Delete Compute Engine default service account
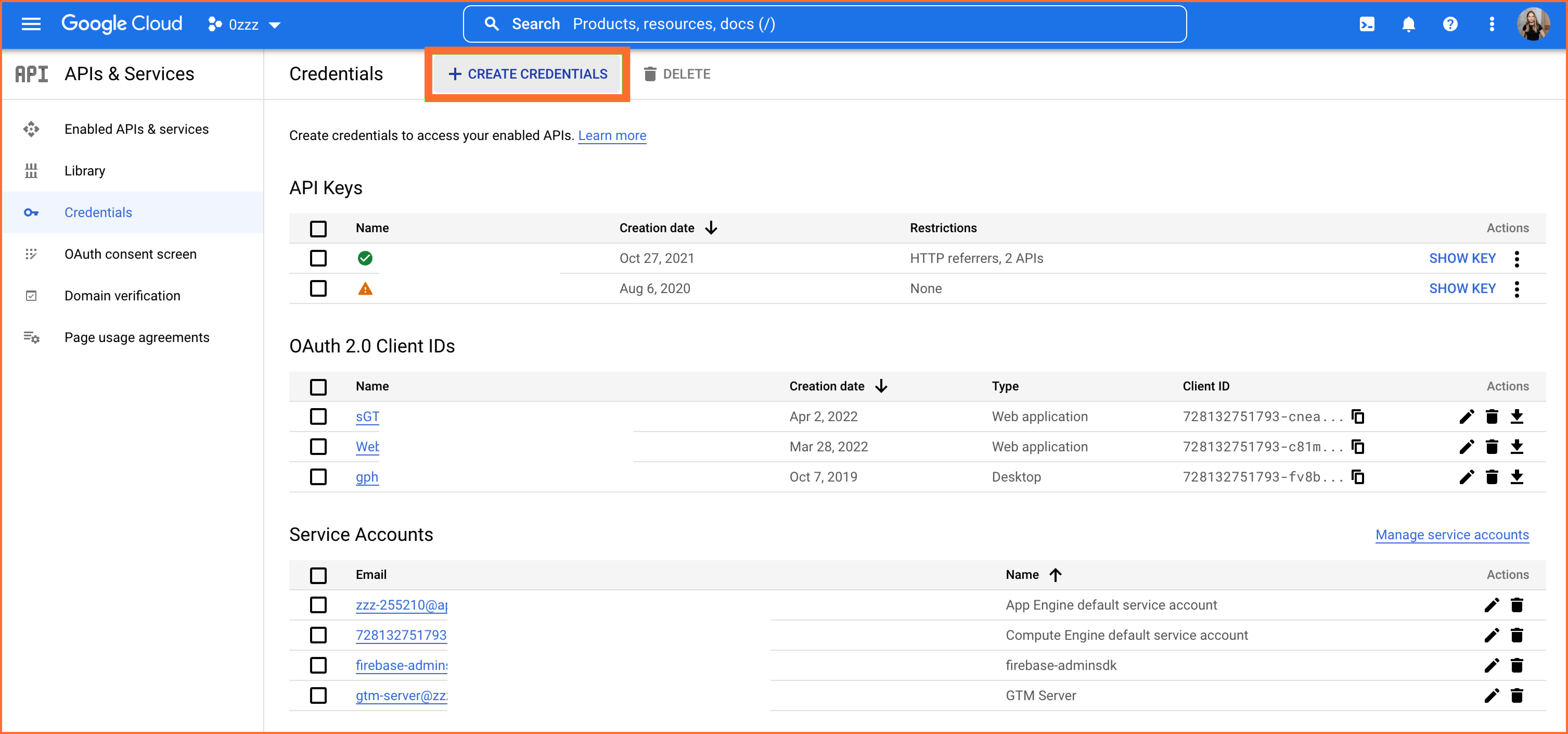 pyautogui.click(x=1516, y=635)
